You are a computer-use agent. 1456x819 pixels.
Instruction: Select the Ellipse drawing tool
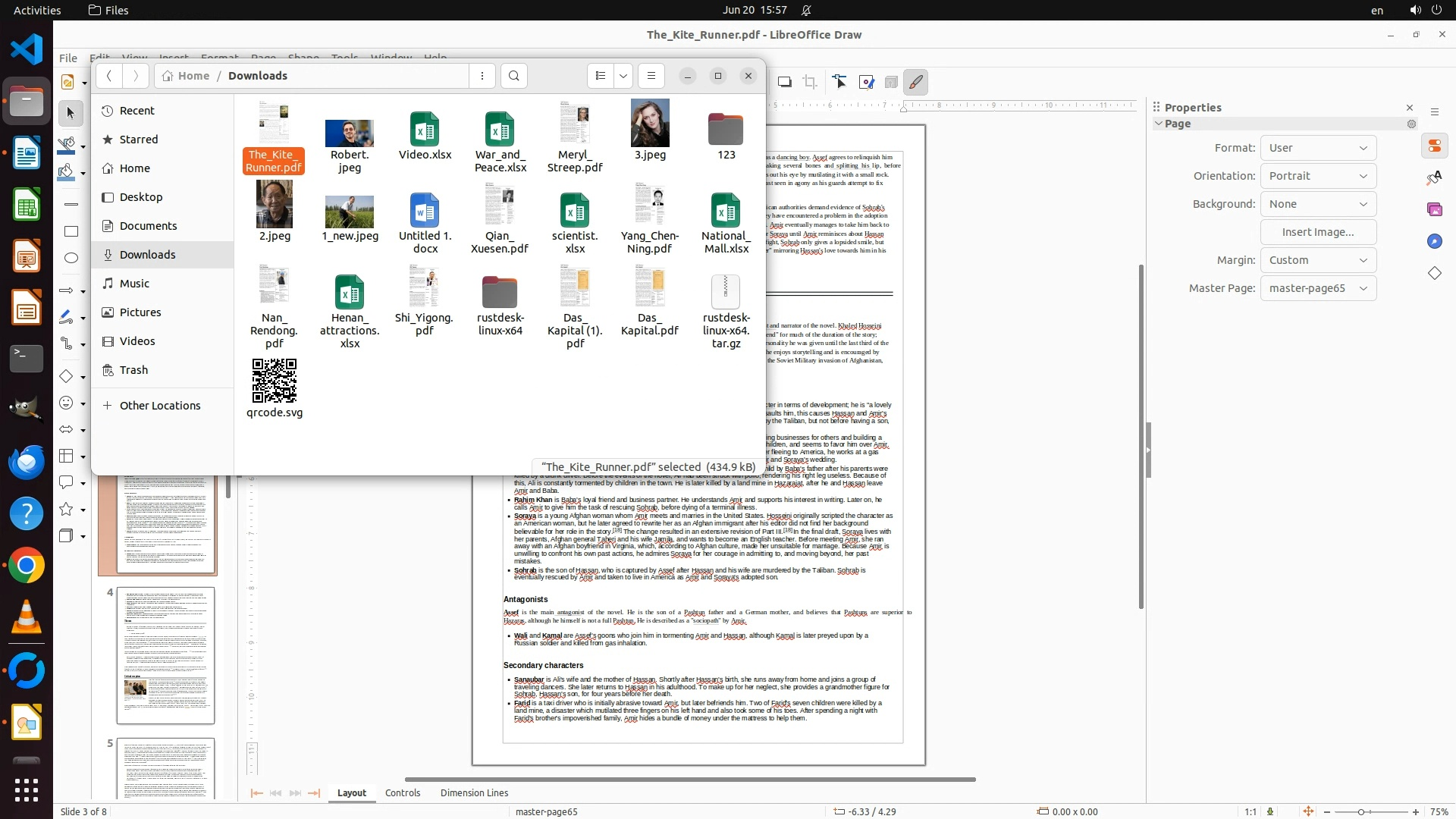point(71,258)
